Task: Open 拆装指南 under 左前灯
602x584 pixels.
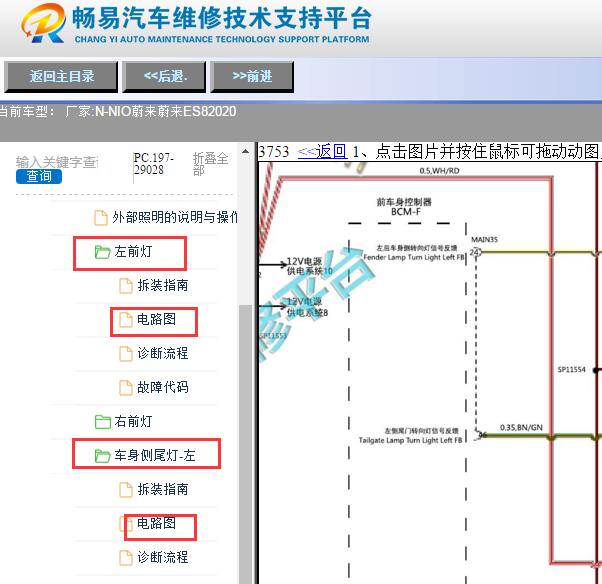Action: (x=163, y=285)
